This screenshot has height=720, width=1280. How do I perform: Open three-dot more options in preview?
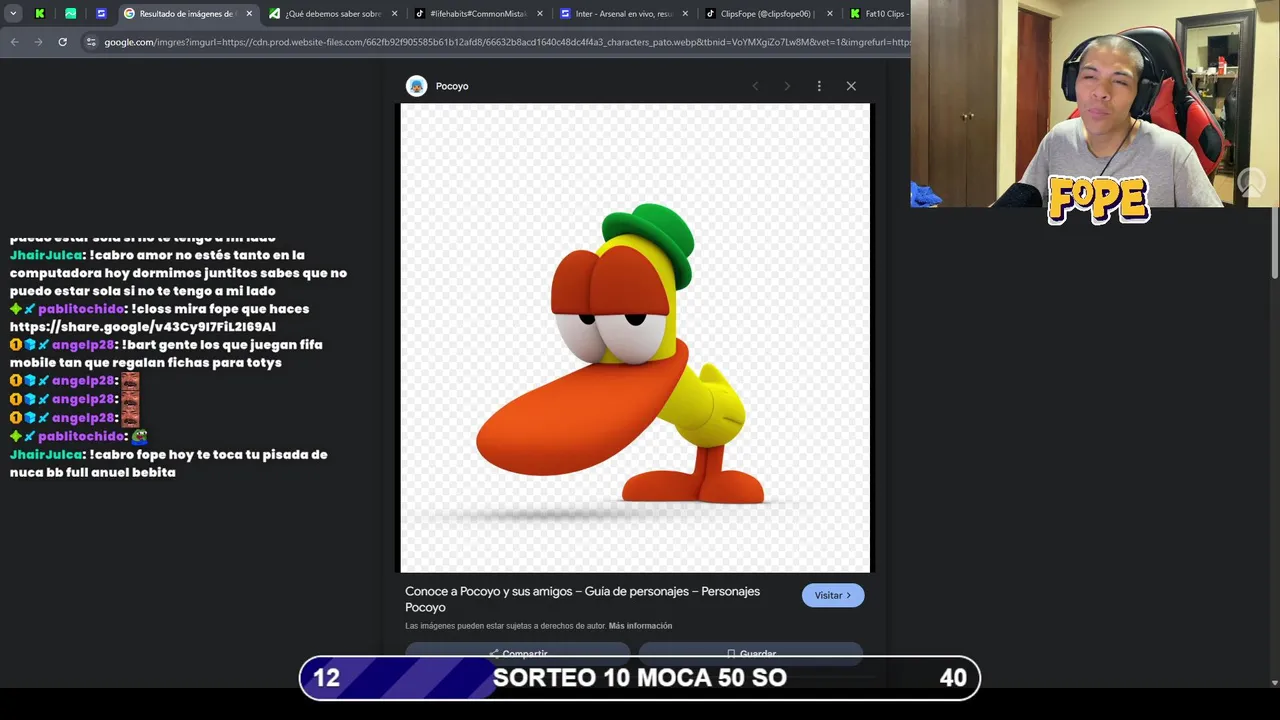pyautogui.click(x=819, y=86)
